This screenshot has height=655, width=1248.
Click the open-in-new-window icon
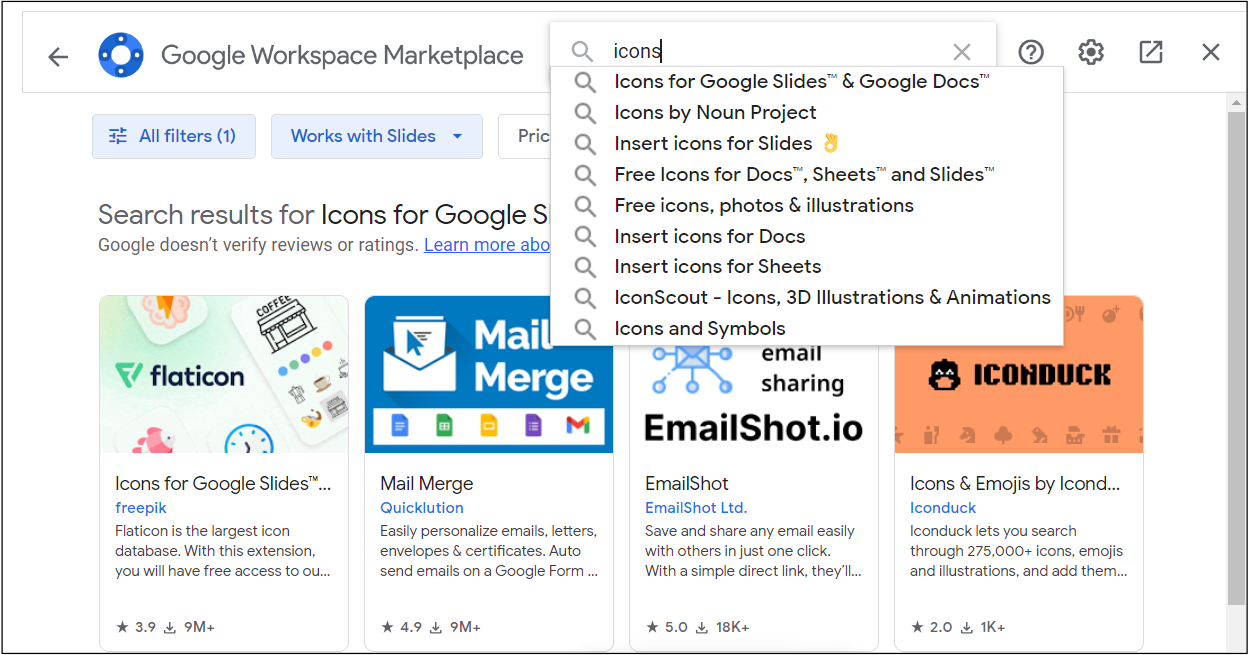[1150, 51]
